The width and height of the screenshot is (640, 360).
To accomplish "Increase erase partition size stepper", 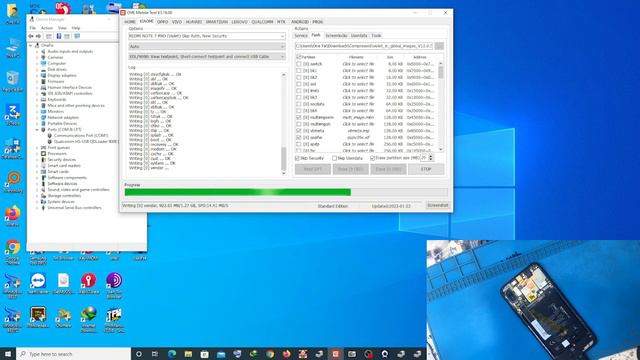I will [431, 156].
